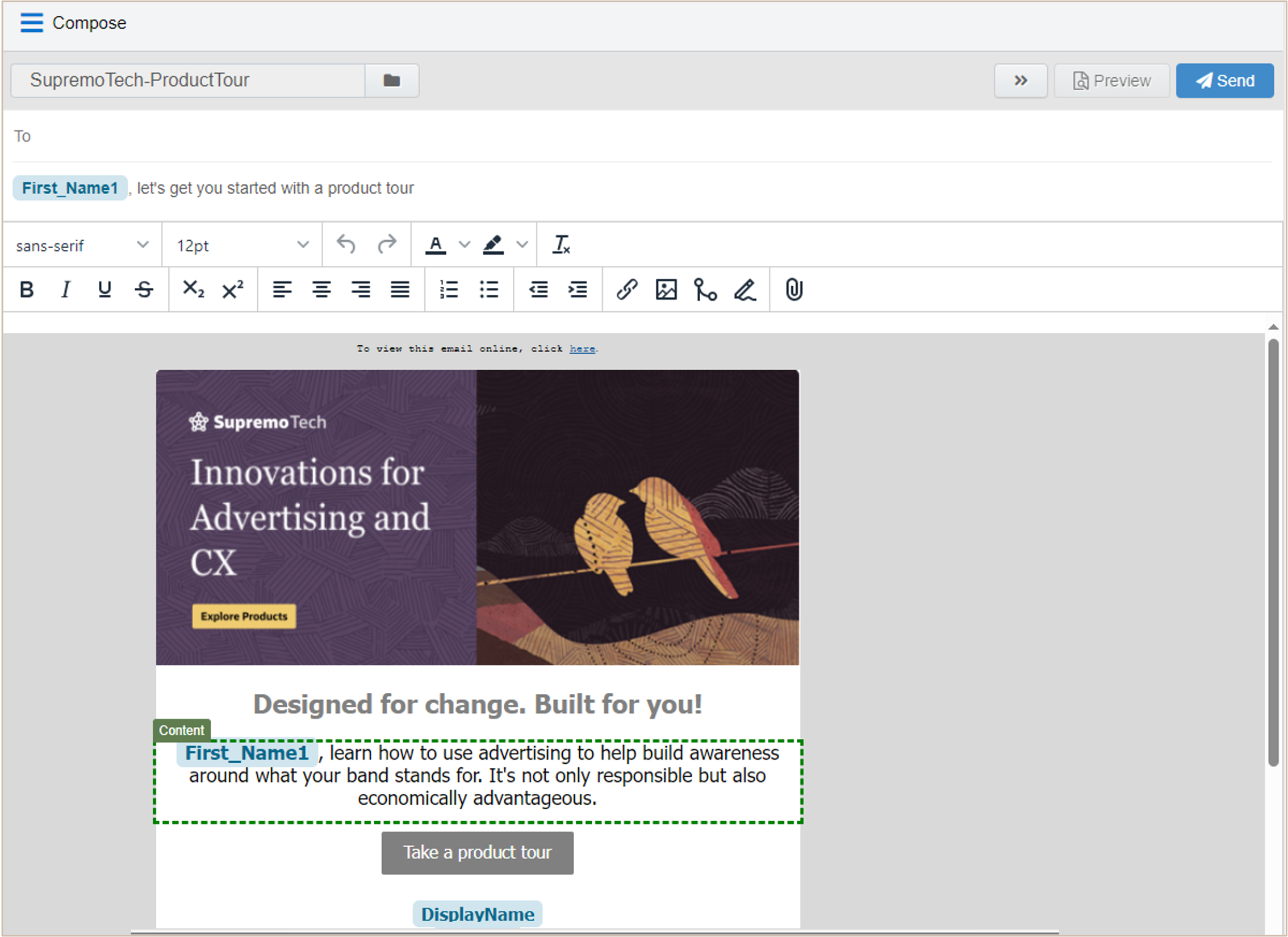1288x937 pixels.
Task: Insert an image into the email
Action: 666,290
